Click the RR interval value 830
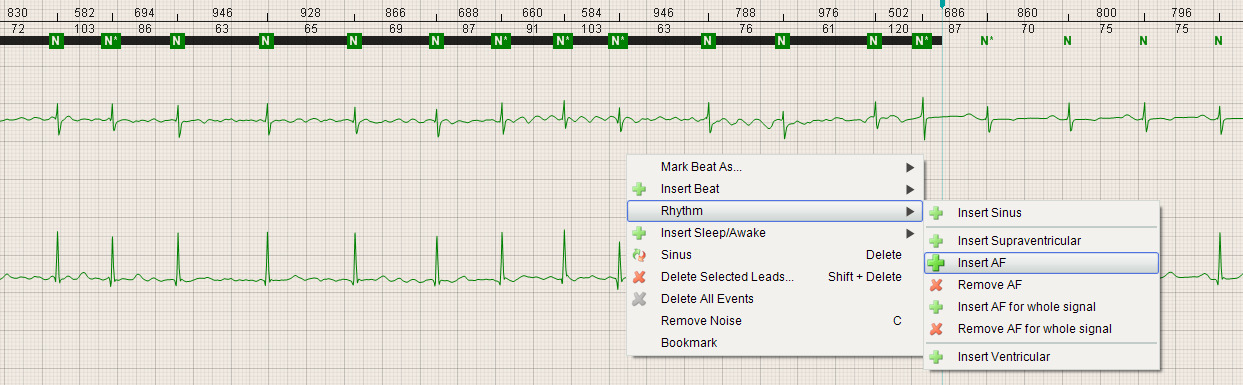 point(18,13)
